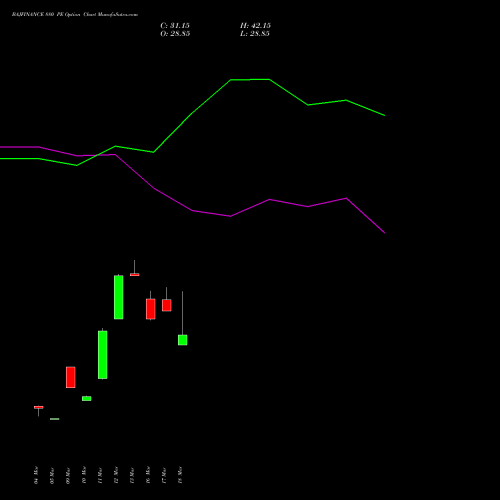This screenshot has height=500, width=500.
Task: Click the small red candle for 04 Mar
Action: (39, 407)
